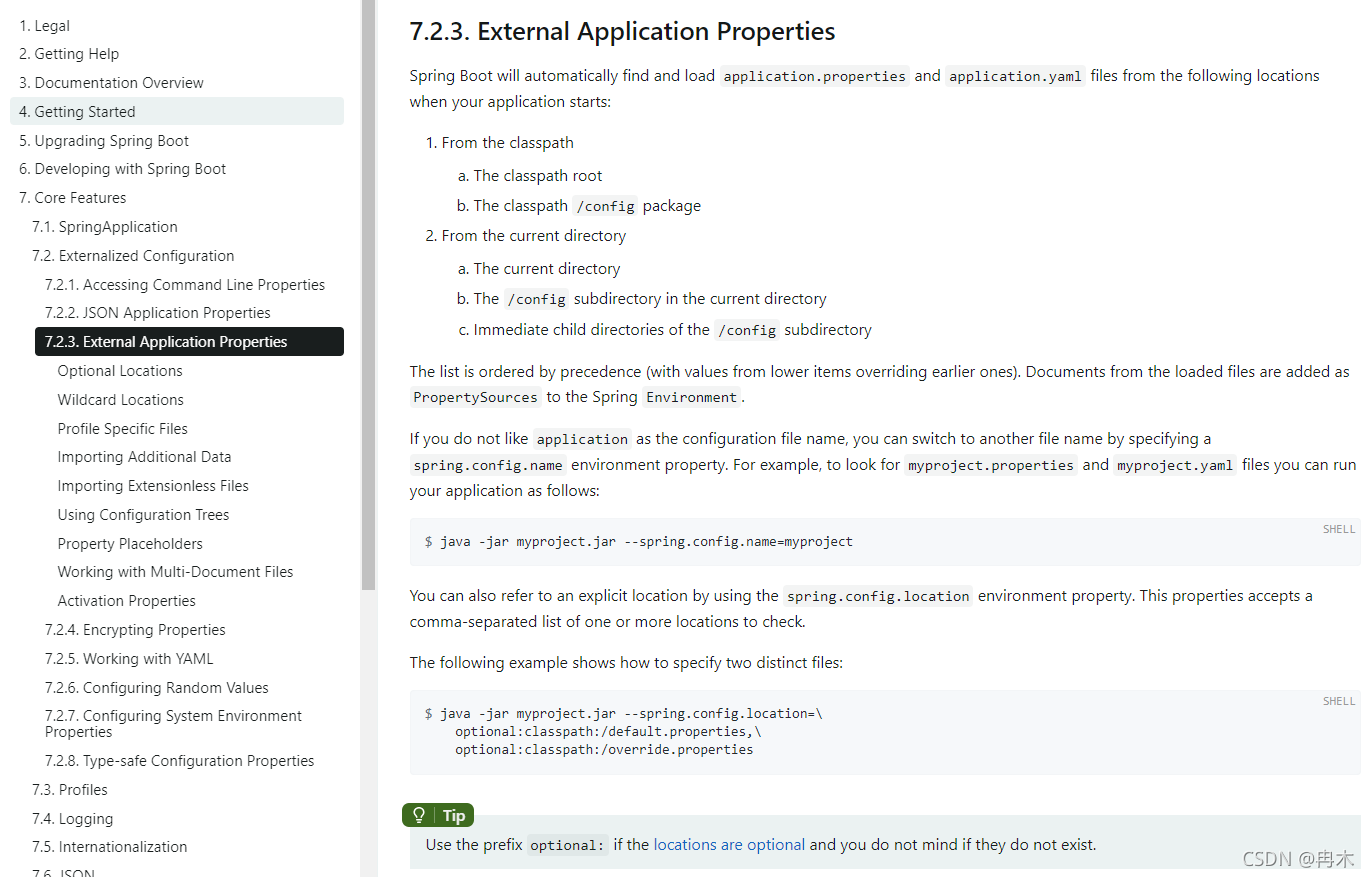Open 7.3. Profiles section
This screenshot has height=877, width=1369.
pyautogui.click(x=70, y=790)
